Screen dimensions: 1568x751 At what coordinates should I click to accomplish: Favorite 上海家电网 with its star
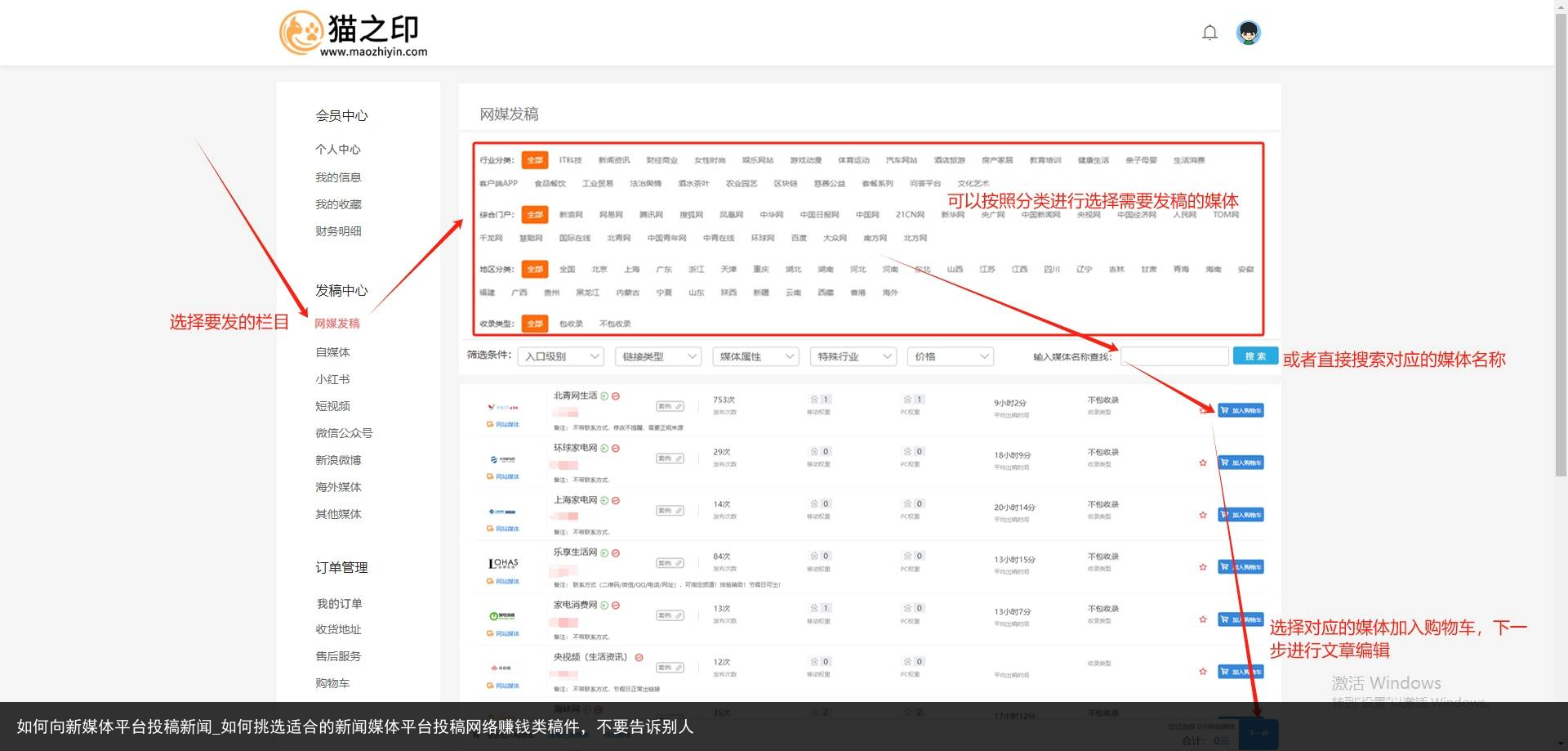point(1202,515)
